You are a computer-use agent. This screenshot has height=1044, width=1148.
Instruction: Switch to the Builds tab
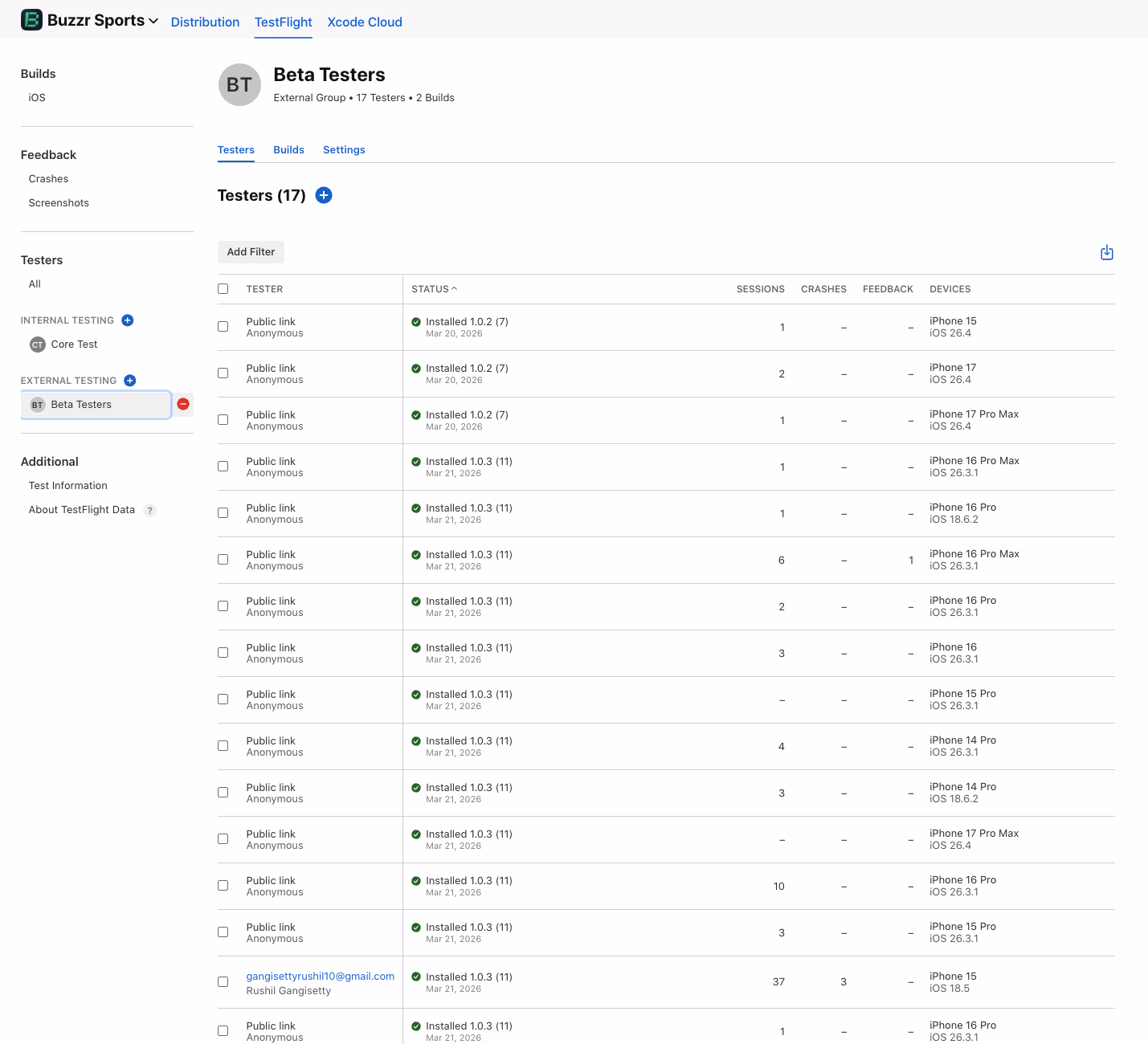[288, 149]
